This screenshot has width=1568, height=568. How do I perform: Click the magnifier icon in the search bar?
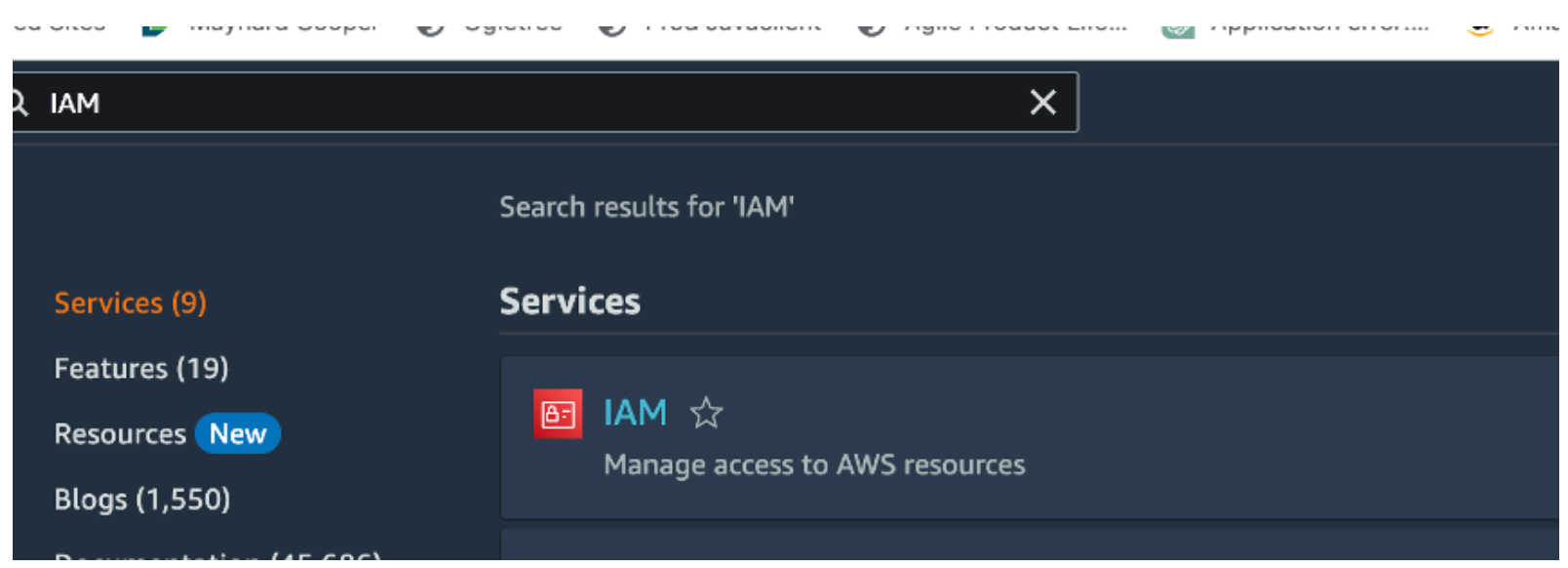tap(19, 102)
